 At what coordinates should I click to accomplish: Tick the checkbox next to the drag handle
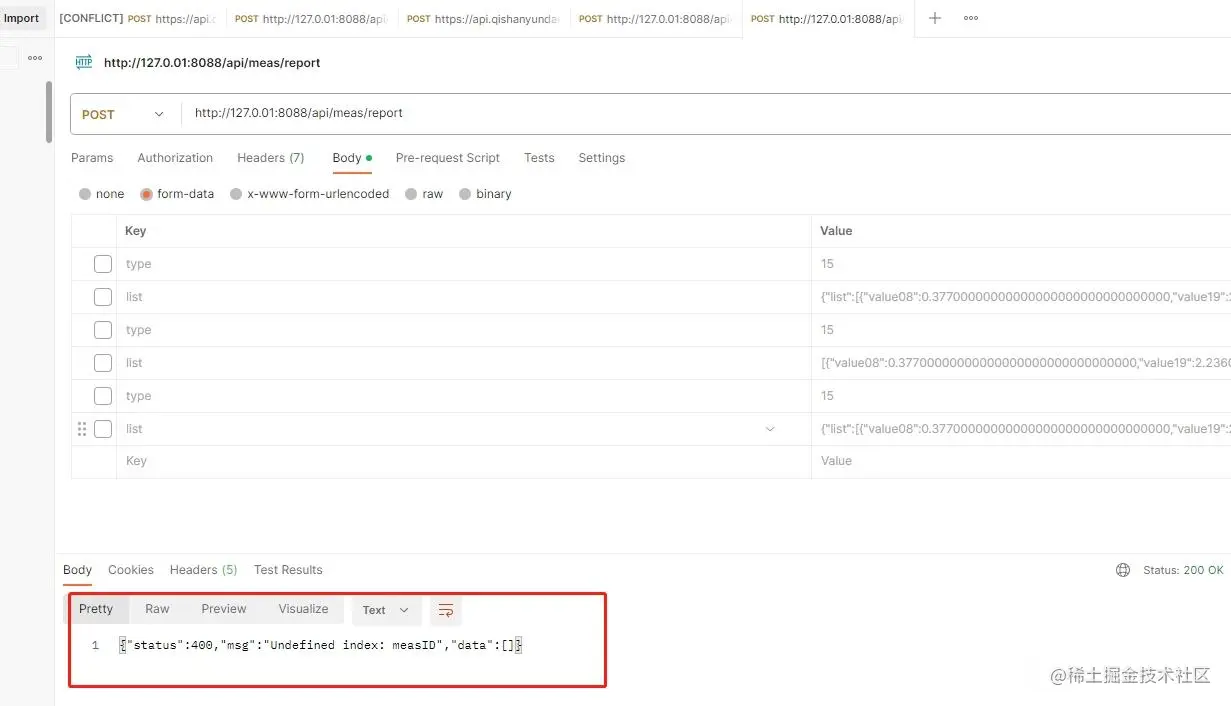(x=103, y=429)
